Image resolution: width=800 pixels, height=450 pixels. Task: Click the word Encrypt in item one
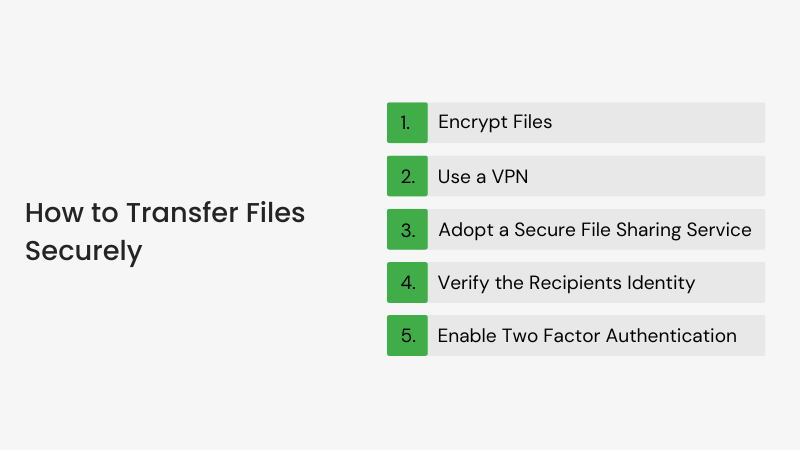click(x=472, y=122)
